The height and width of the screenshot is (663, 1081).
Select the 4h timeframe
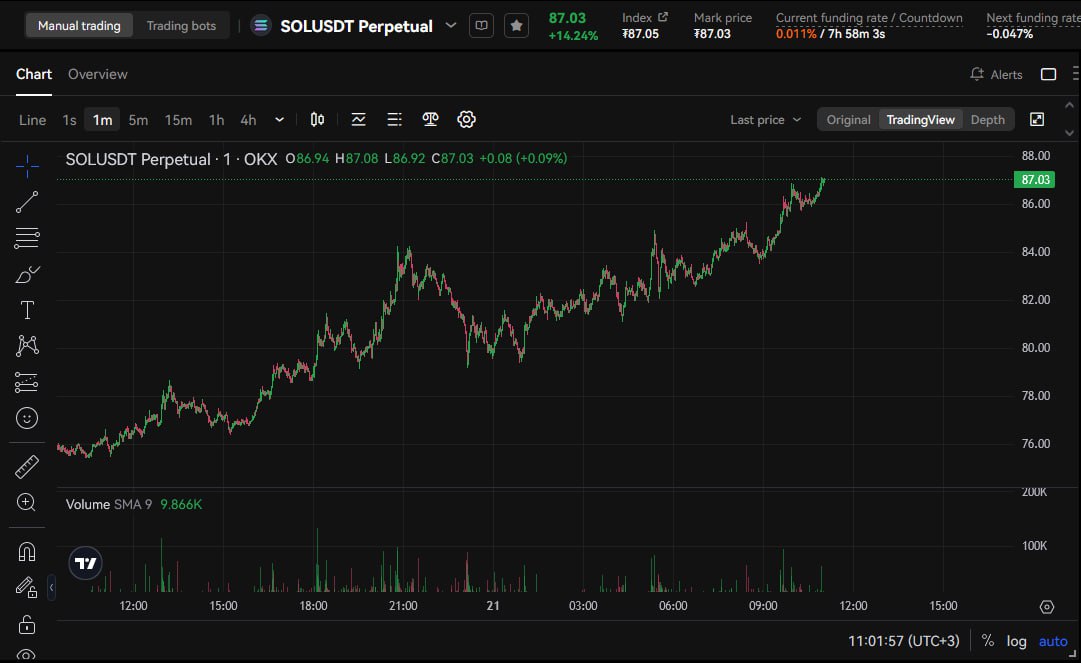pos(248,120)
